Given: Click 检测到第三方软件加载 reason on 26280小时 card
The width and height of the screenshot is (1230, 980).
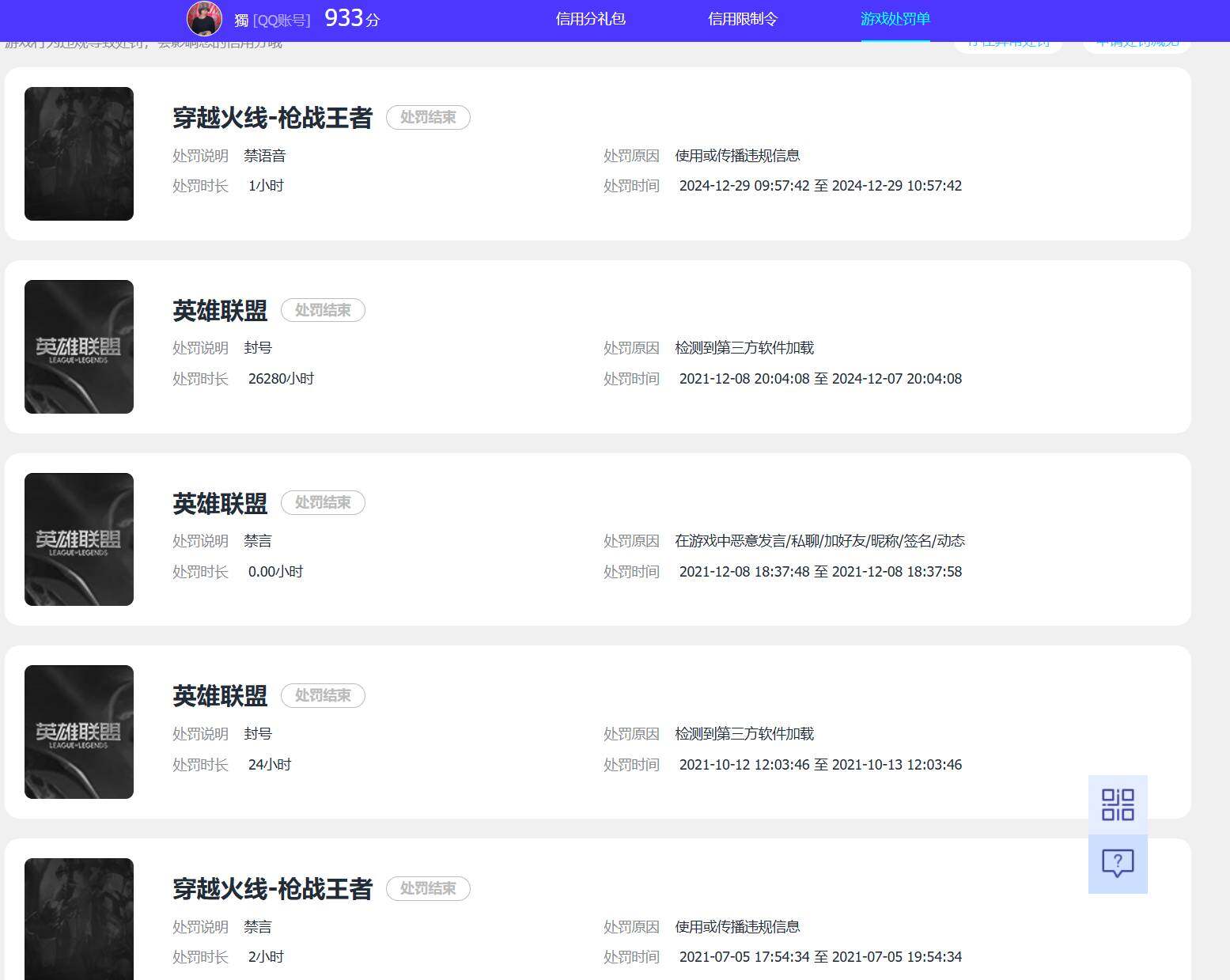Looking at the screenshot, I should [x=744, y=348].
